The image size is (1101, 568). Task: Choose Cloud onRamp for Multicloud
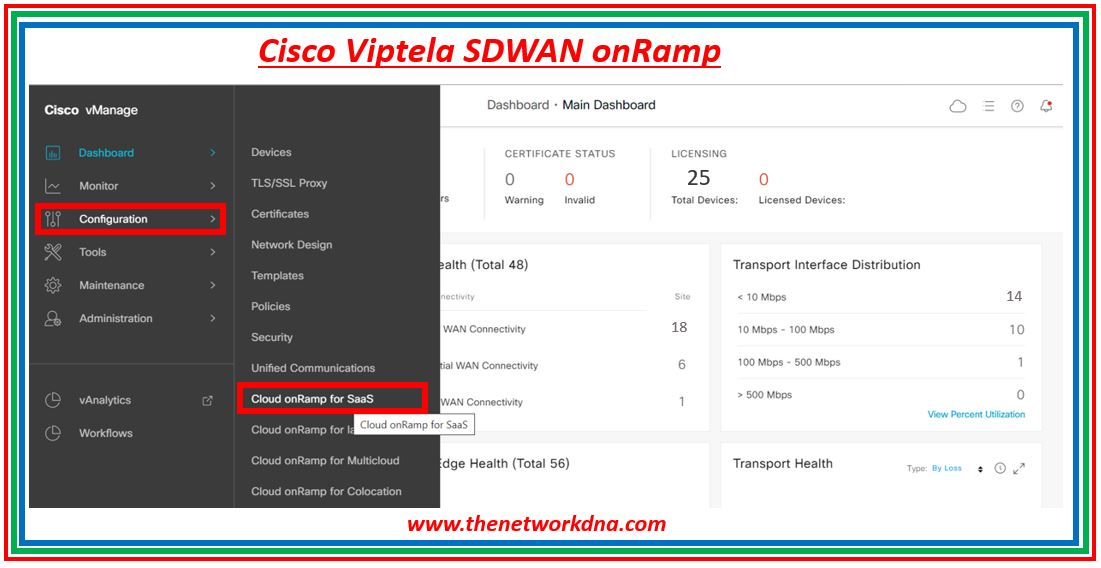[x=325, y=460]
